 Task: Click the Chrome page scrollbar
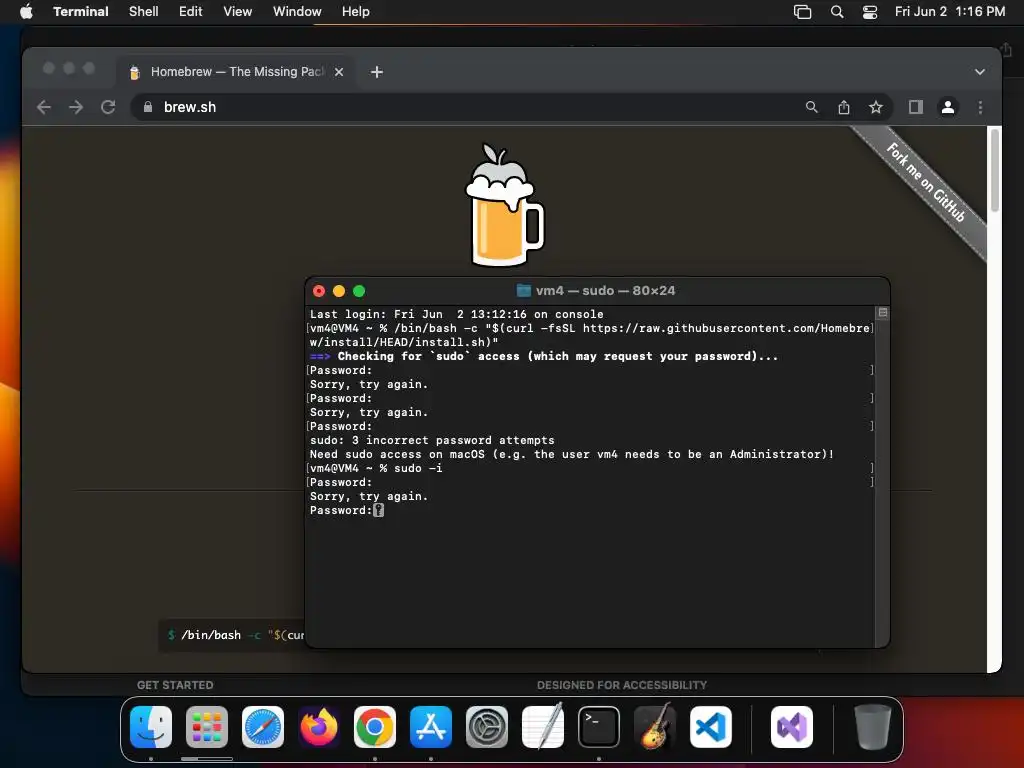pyautogui.click(x=994, y=171)
